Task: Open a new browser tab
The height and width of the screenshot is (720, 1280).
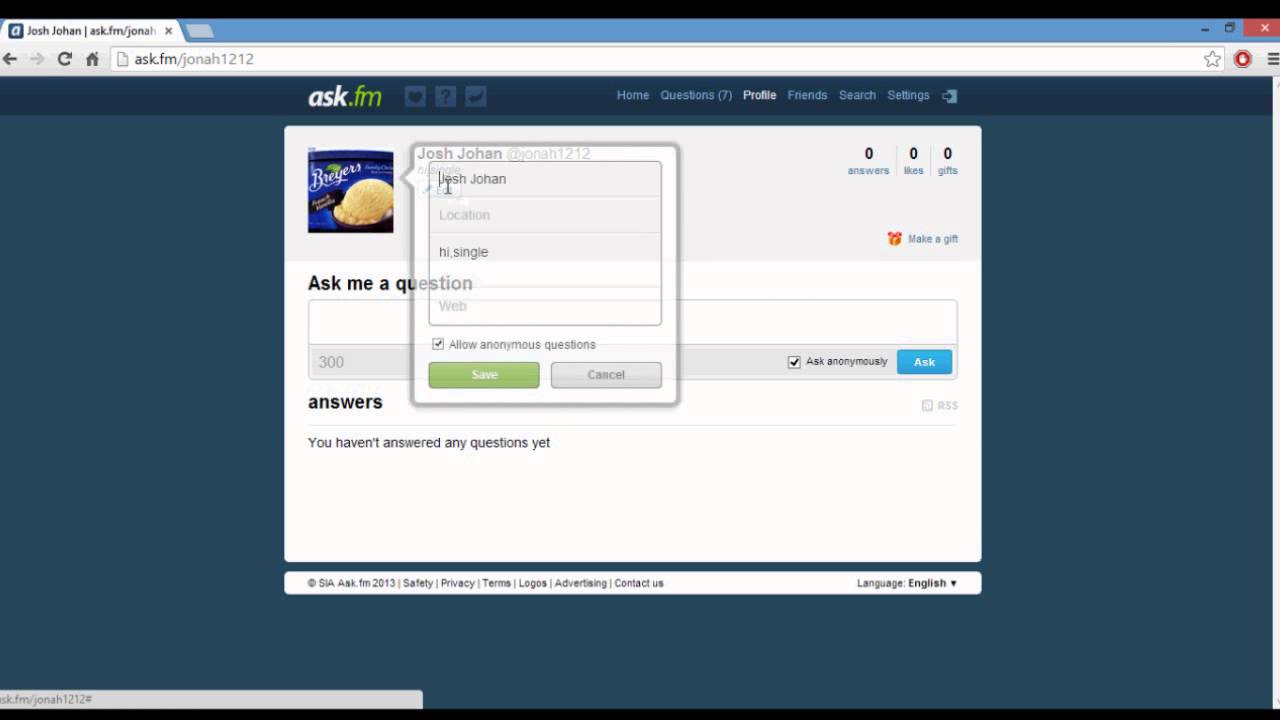Action: pyautogui.click(x=199, y=31)
